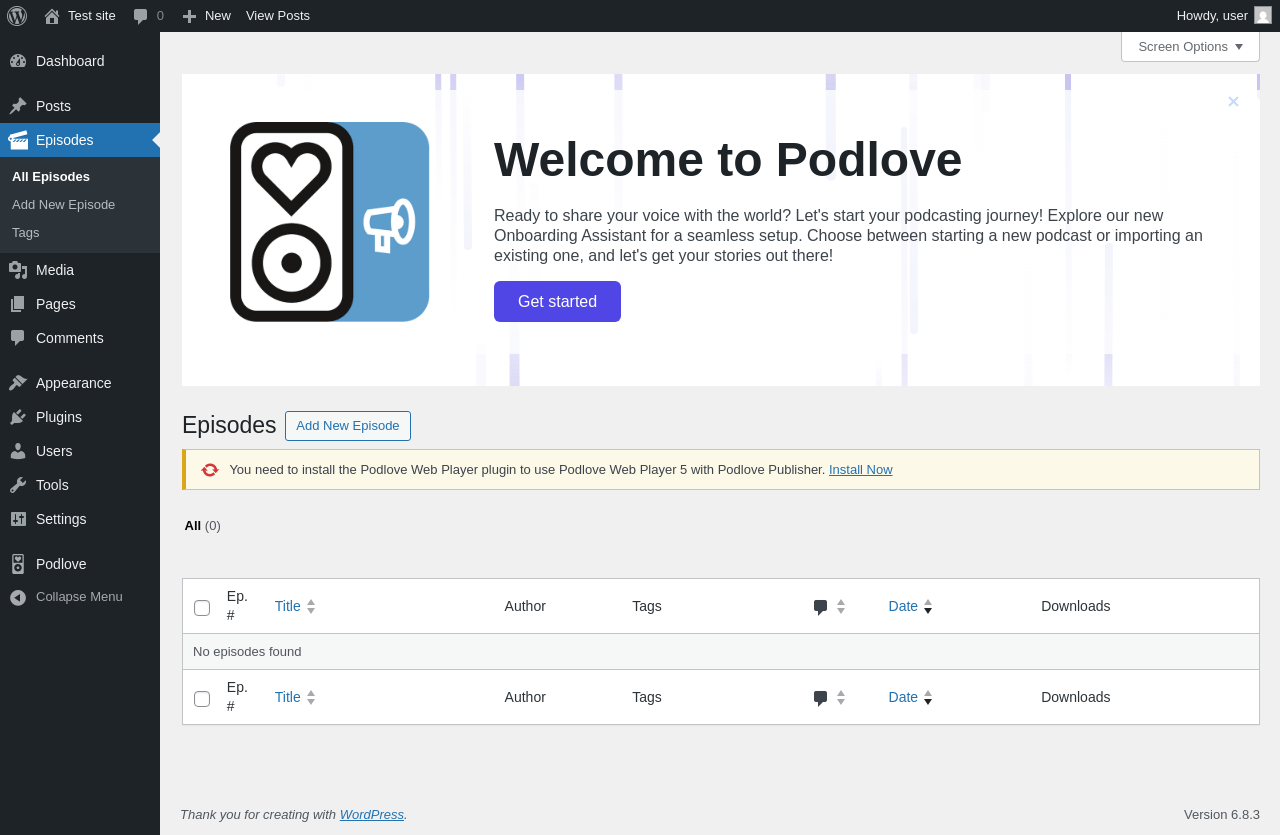Open the Pages menu item
1280x835 pixels.
coord(80,304)
